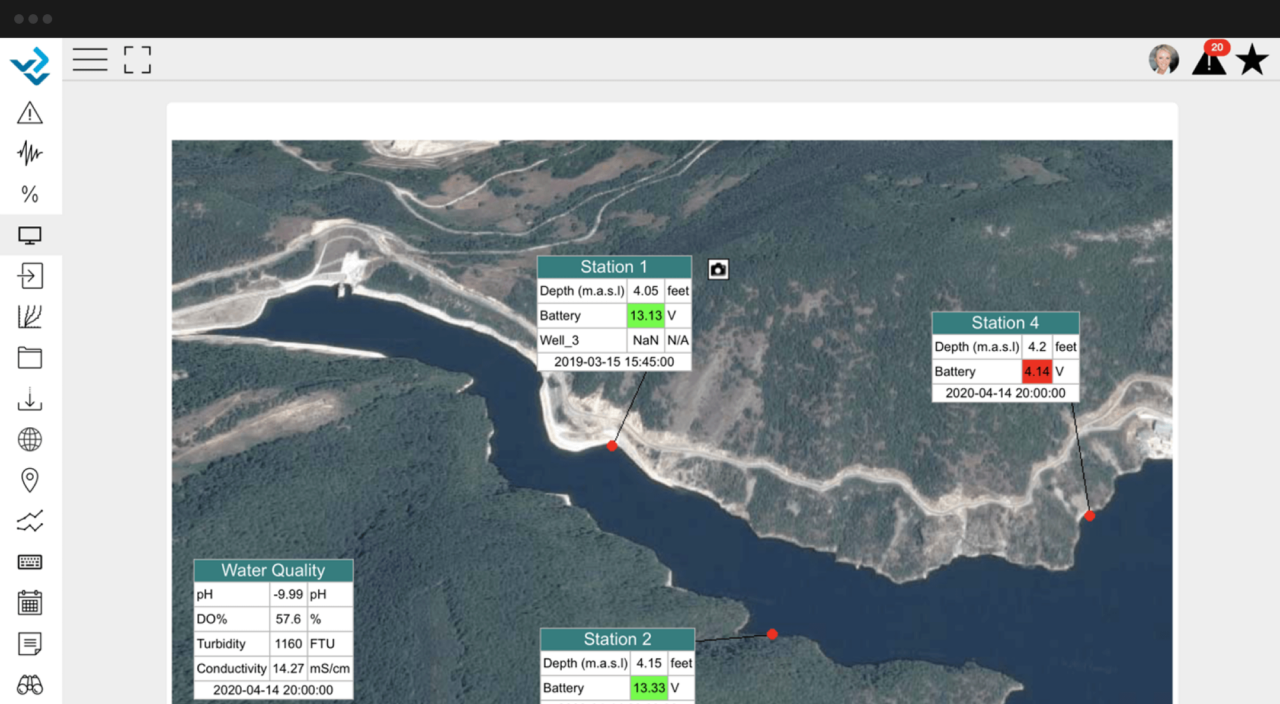The image size is (1280, 704).
Task: Toggle fullscreen mode in the top toolbar
Action: coord(137,59)
